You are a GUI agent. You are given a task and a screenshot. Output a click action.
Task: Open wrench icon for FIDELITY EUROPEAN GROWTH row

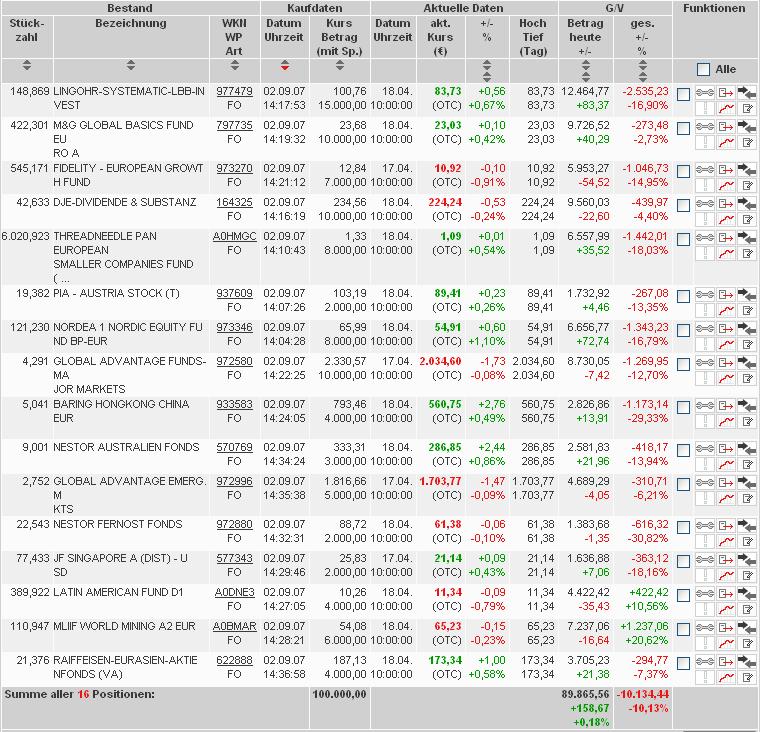(x=705, y=170)
